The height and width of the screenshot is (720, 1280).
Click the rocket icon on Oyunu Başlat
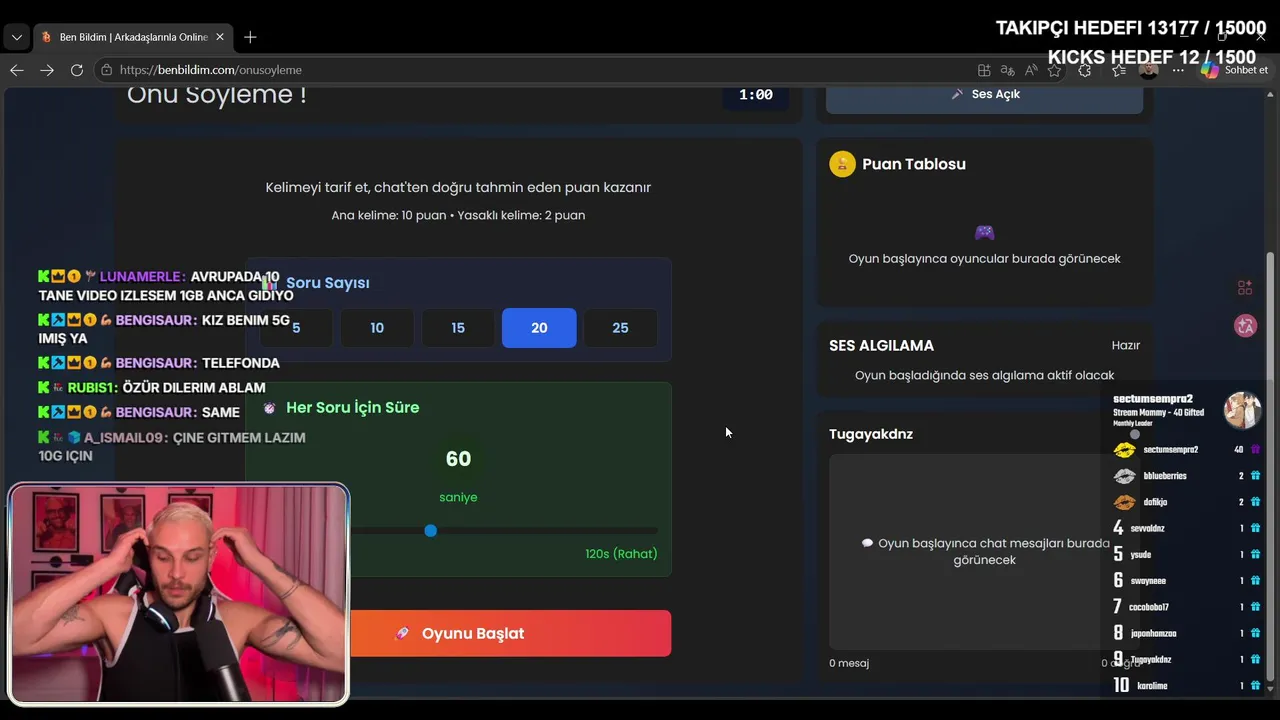402,633
